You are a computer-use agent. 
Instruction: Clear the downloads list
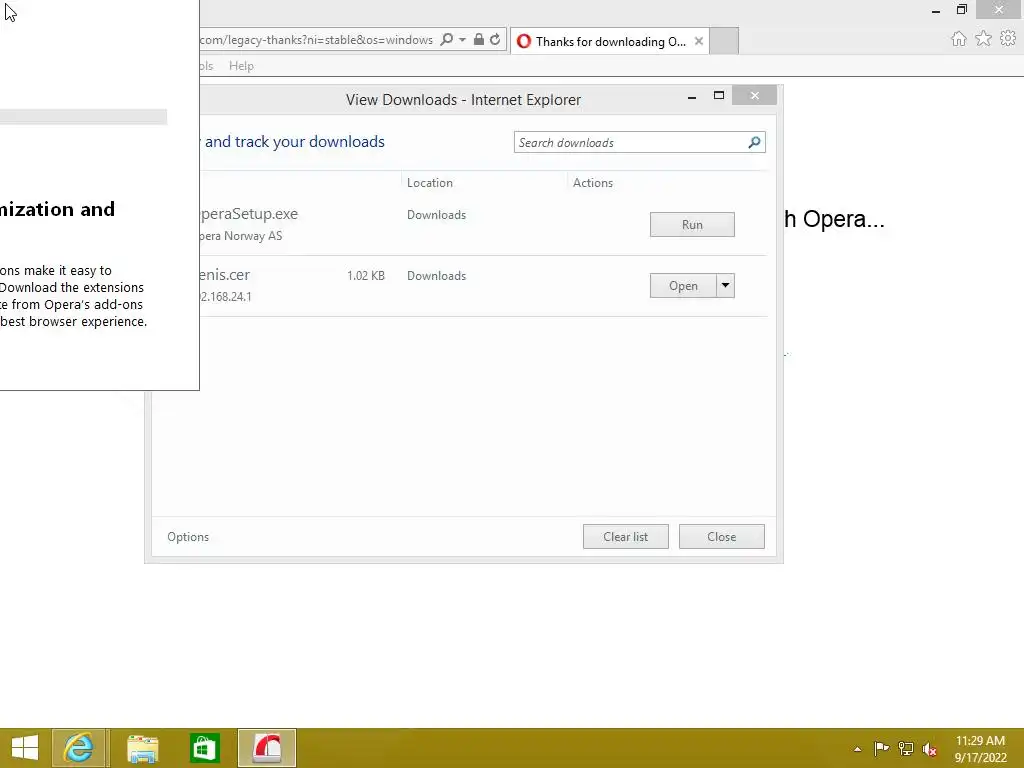click(x=626, y=537)
